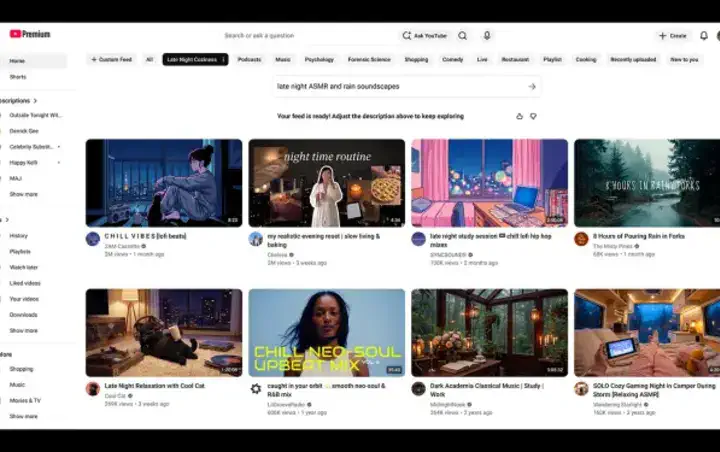Select the Music filter chip
720x452 pixels.
point(283,59)
